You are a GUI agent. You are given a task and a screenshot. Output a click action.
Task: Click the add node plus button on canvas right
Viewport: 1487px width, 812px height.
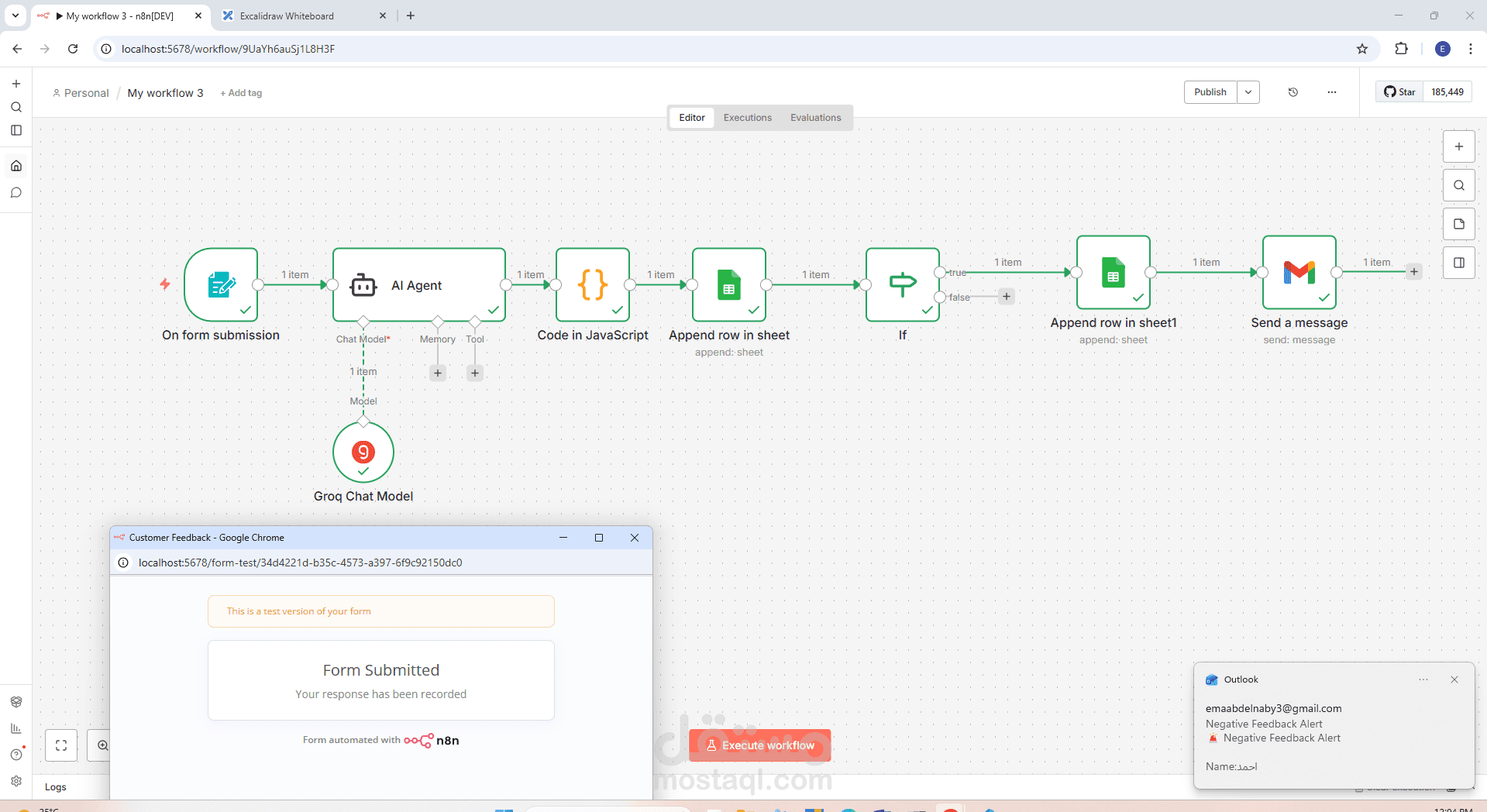1459,146
